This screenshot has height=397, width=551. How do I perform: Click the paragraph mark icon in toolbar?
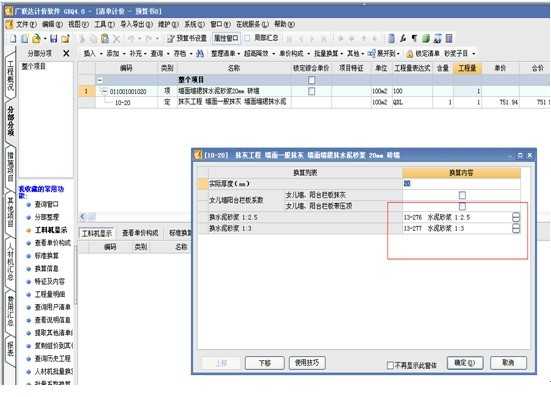pos(415,38)
